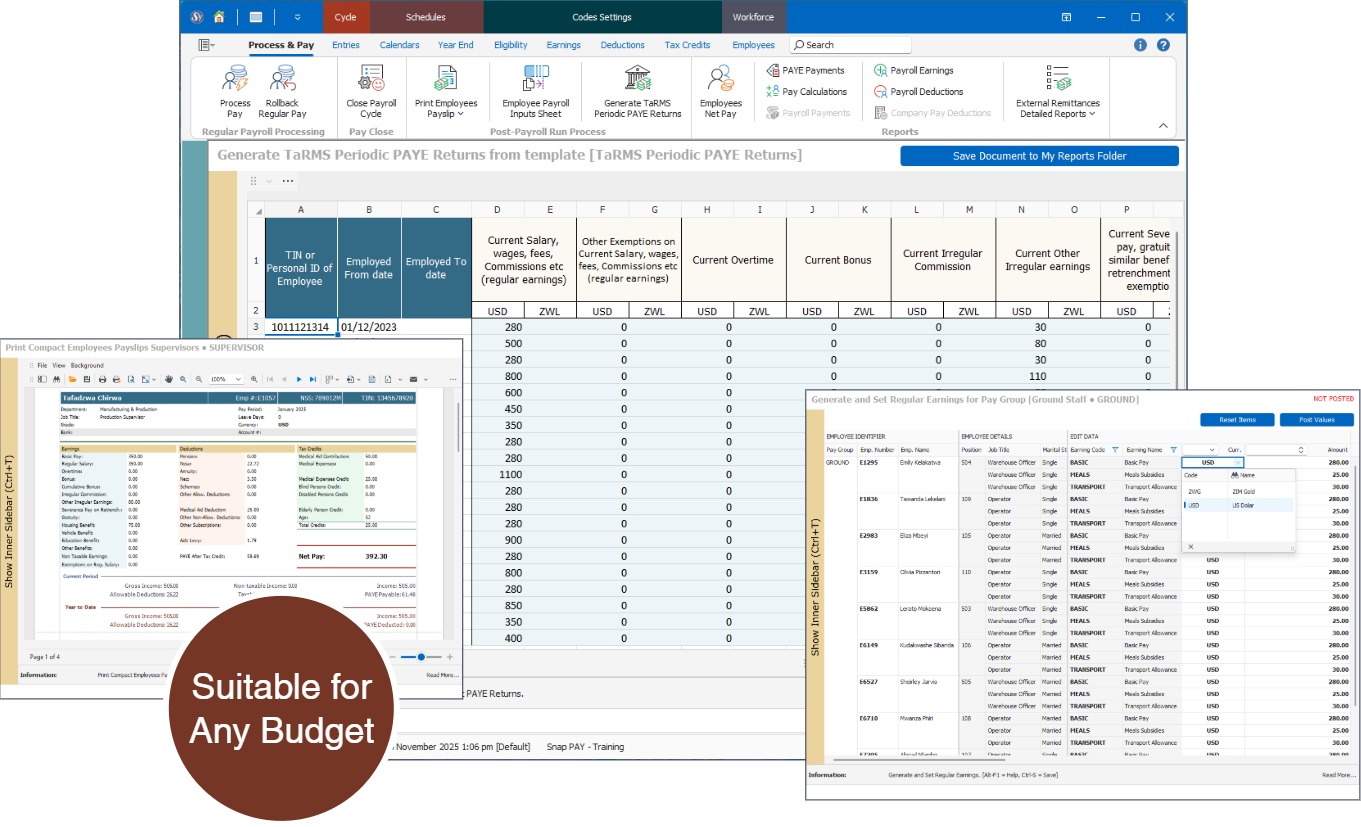Viewport: 1361px width, 827px height.
Task: Open Employee Payroll Inputs Sheet
Action: [535, 90]
